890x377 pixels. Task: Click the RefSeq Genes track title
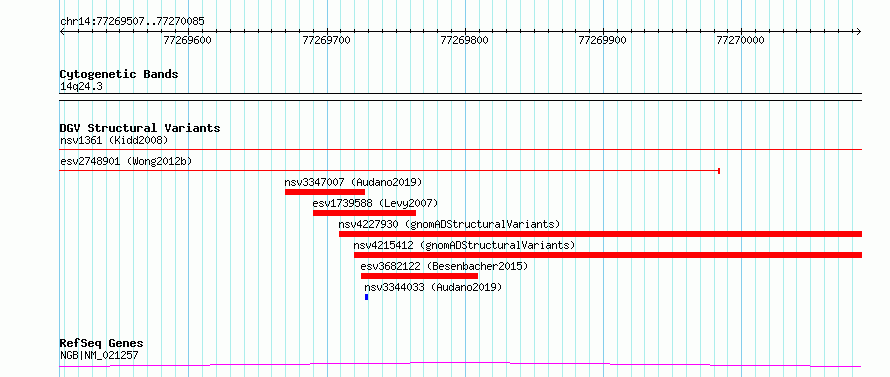pyautogui.click(x=102, y=344)
